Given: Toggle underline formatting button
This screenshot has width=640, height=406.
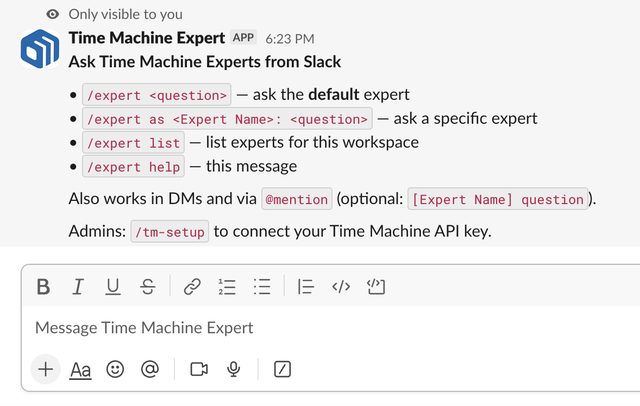Looking at the screenshot, I should 113,286.
